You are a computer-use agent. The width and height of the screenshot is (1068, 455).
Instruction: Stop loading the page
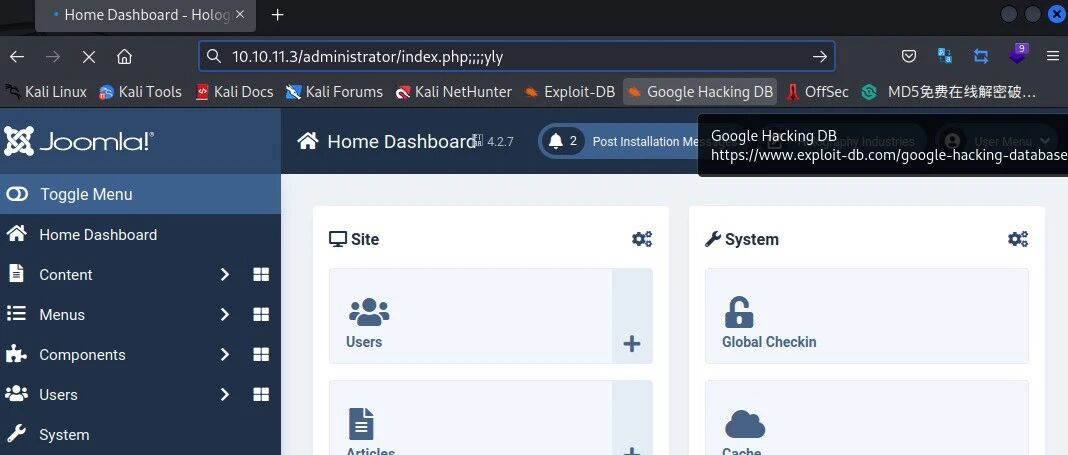click(89, 57)
